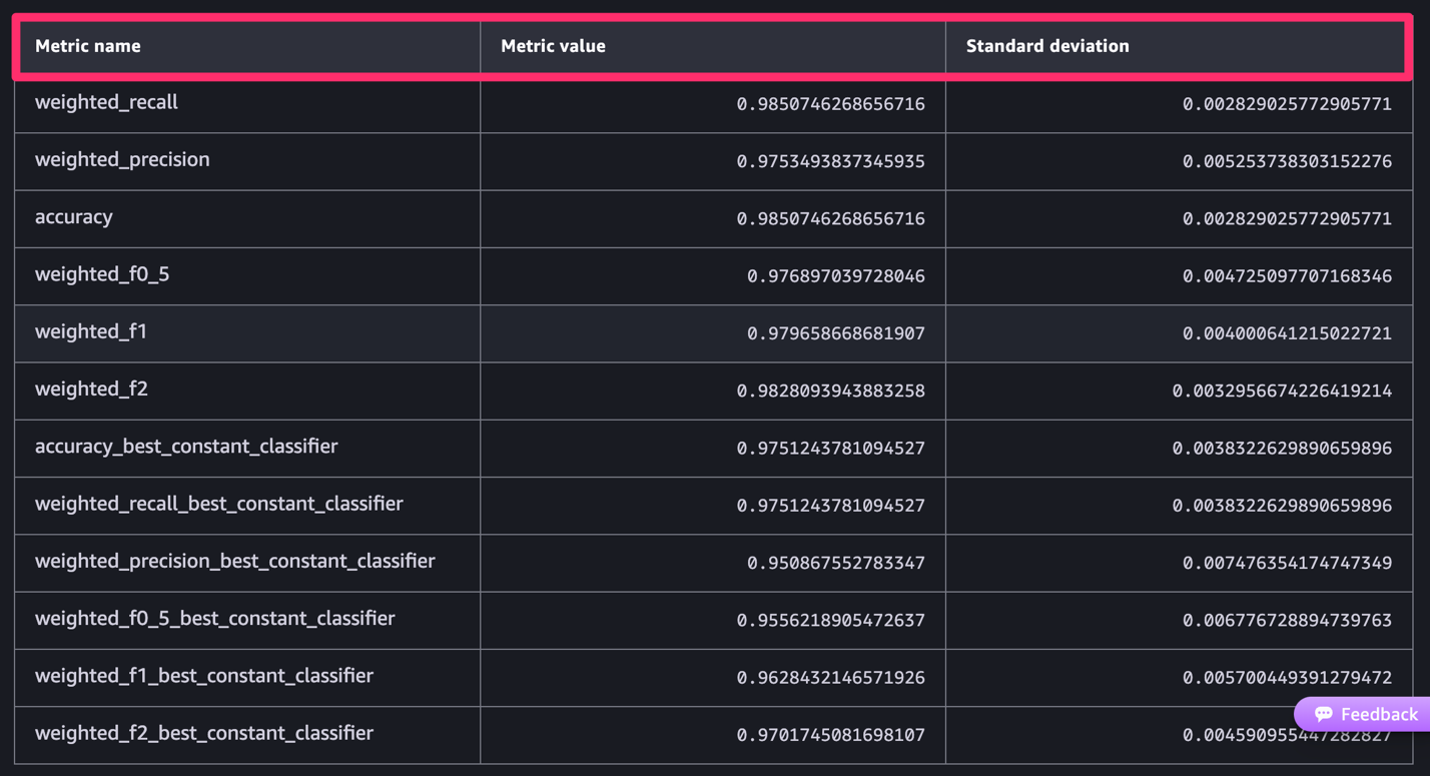1430x779 pixels.
Task: Click the Metric value column header
Action: tap(553, 46)
